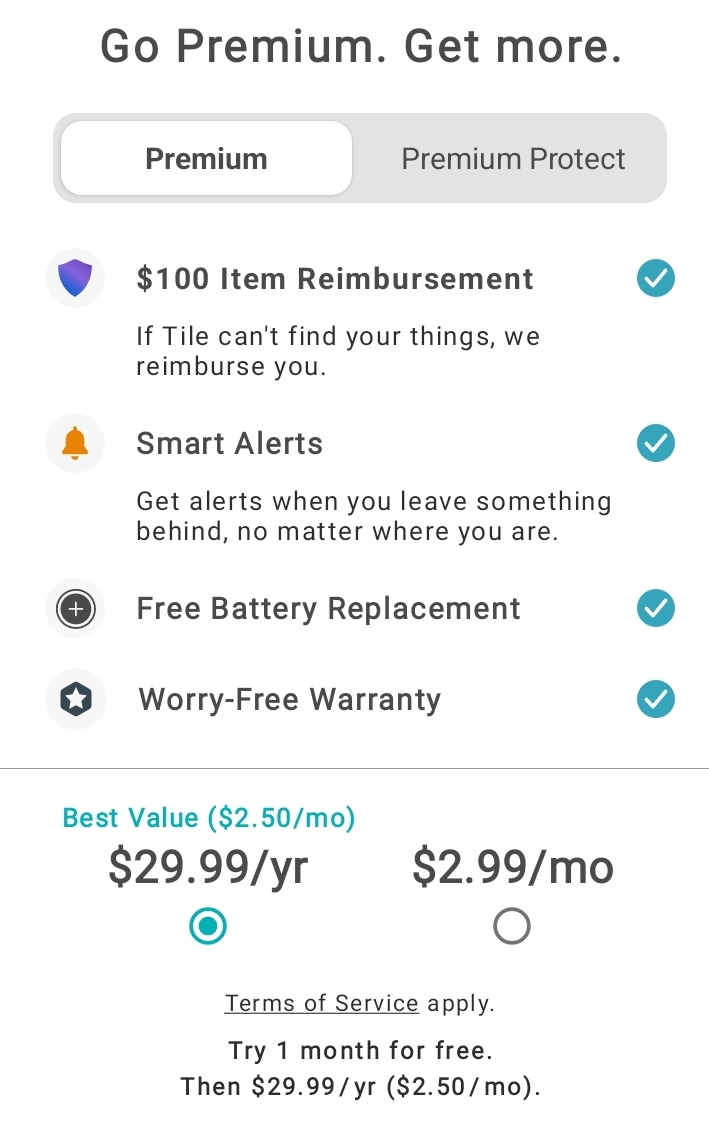Select the monthly plan radio button

512,927
